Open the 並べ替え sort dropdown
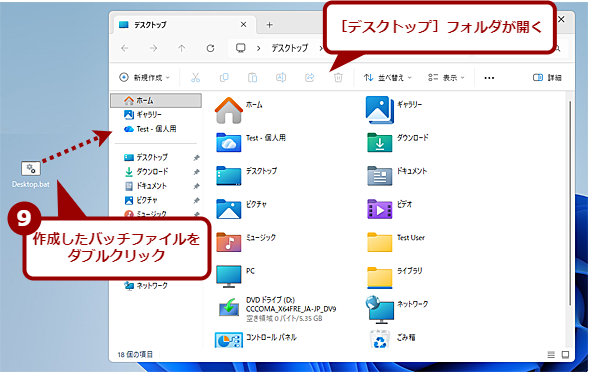 click(x=388, y=78)
